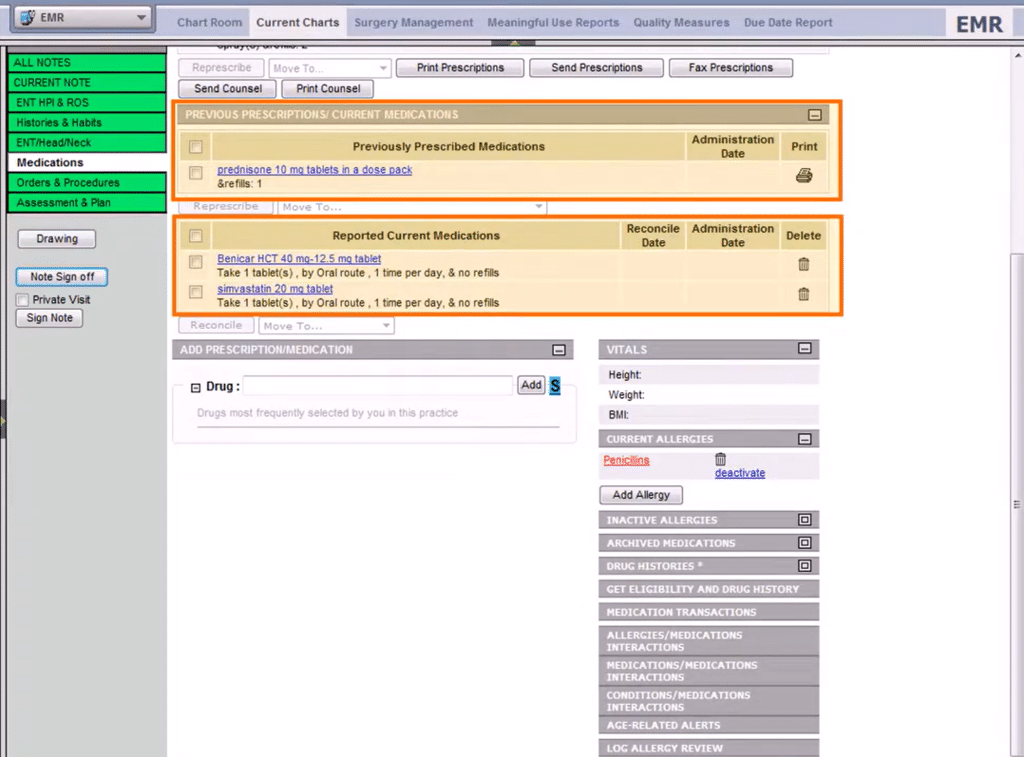The image size is (1024, 757).
Task: Open the Benicar HCT 40 mg-12.5 mg link
Action: coord(299,259)
